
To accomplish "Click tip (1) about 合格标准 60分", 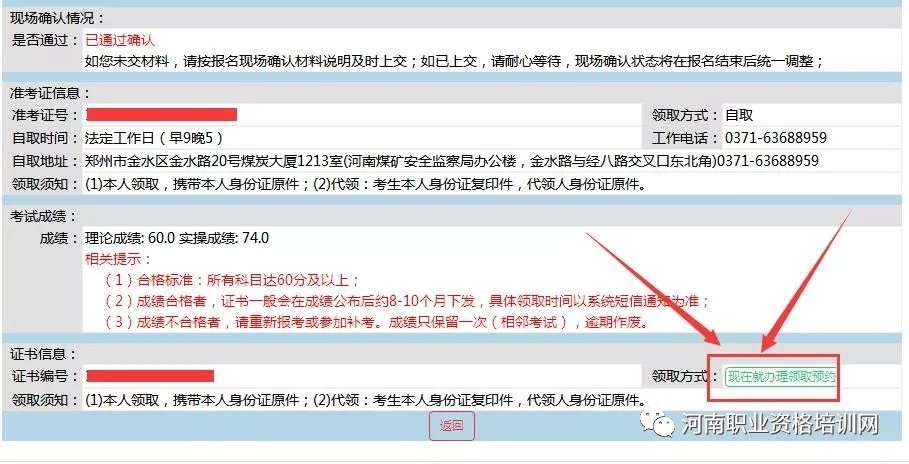I will [x=232, y=280].
